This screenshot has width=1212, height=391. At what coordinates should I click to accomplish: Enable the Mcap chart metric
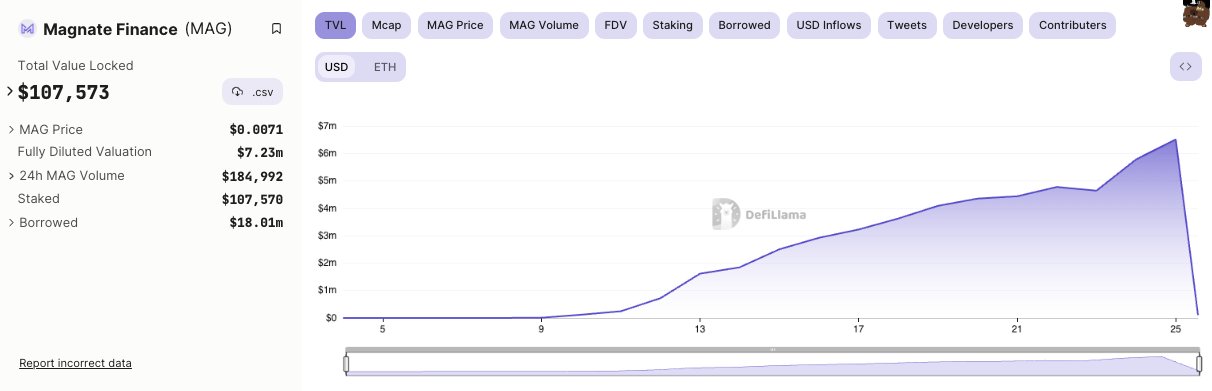point(385,25)
